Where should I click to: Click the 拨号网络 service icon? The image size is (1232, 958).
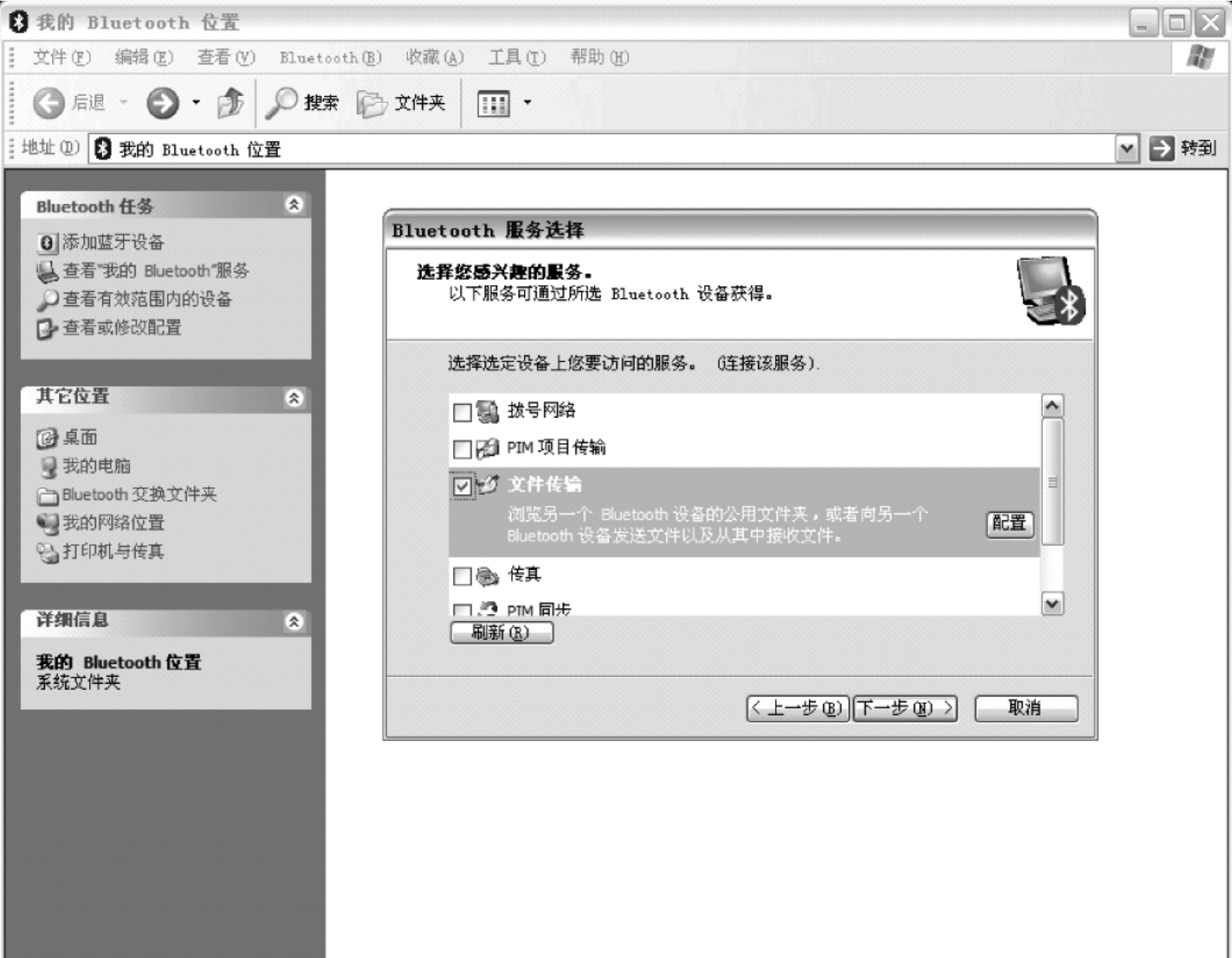pos(487,411)
